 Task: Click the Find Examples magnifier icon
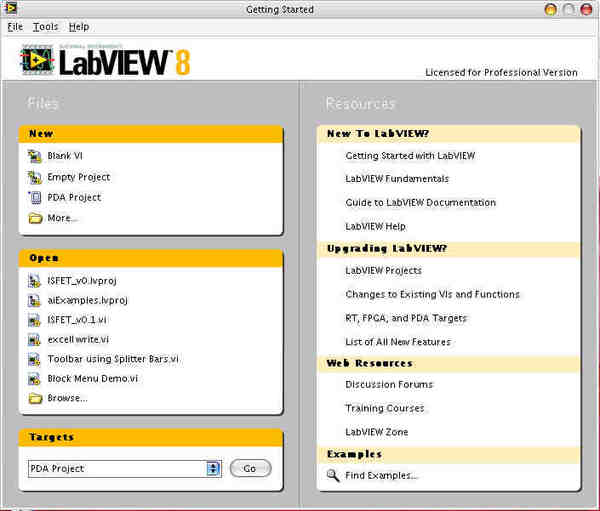[333, 475]
